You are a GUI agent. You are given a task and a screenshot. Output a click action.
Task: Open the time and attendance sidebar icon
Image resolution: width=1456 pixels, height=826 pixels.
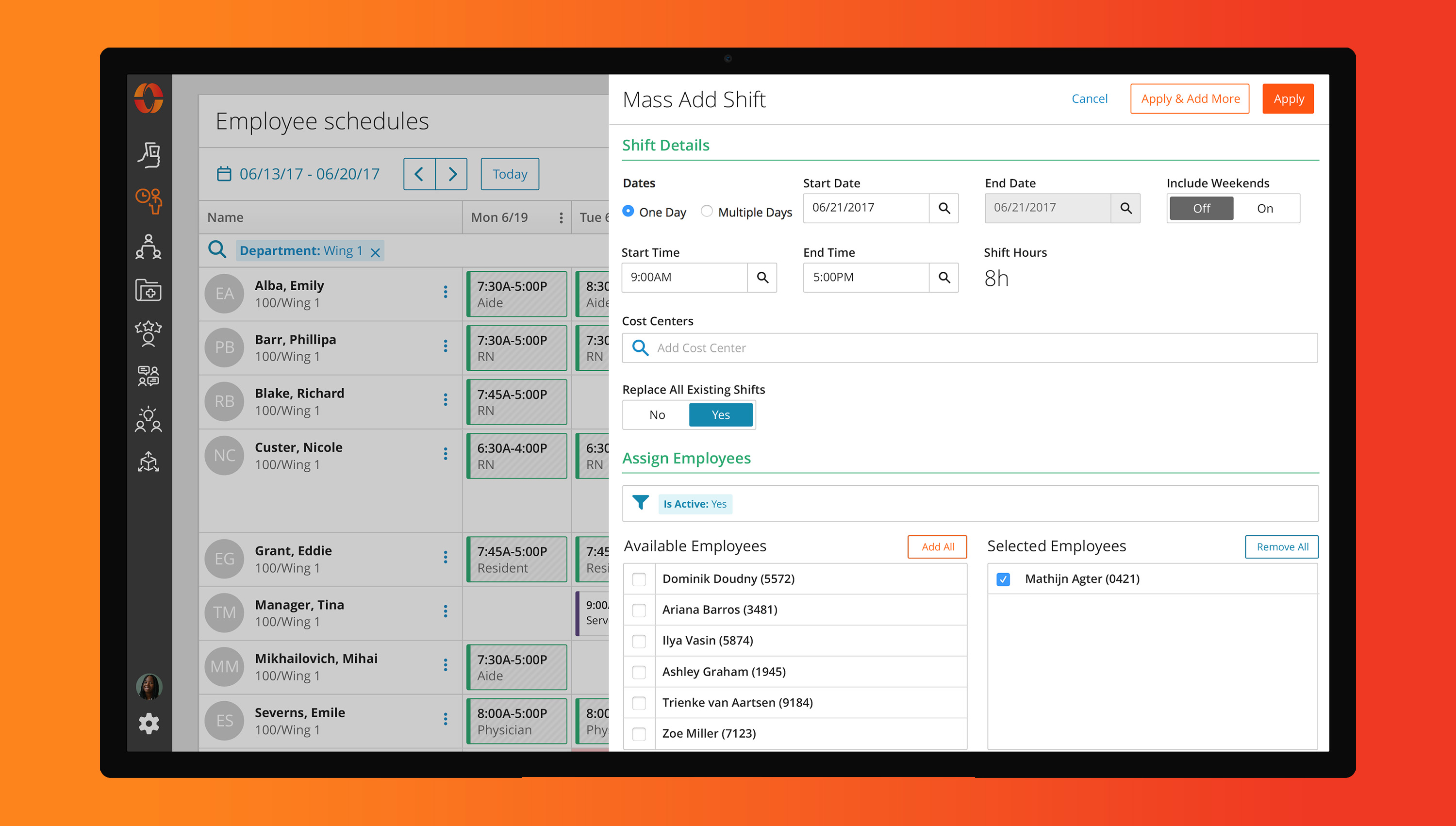(x=149, y=200)
